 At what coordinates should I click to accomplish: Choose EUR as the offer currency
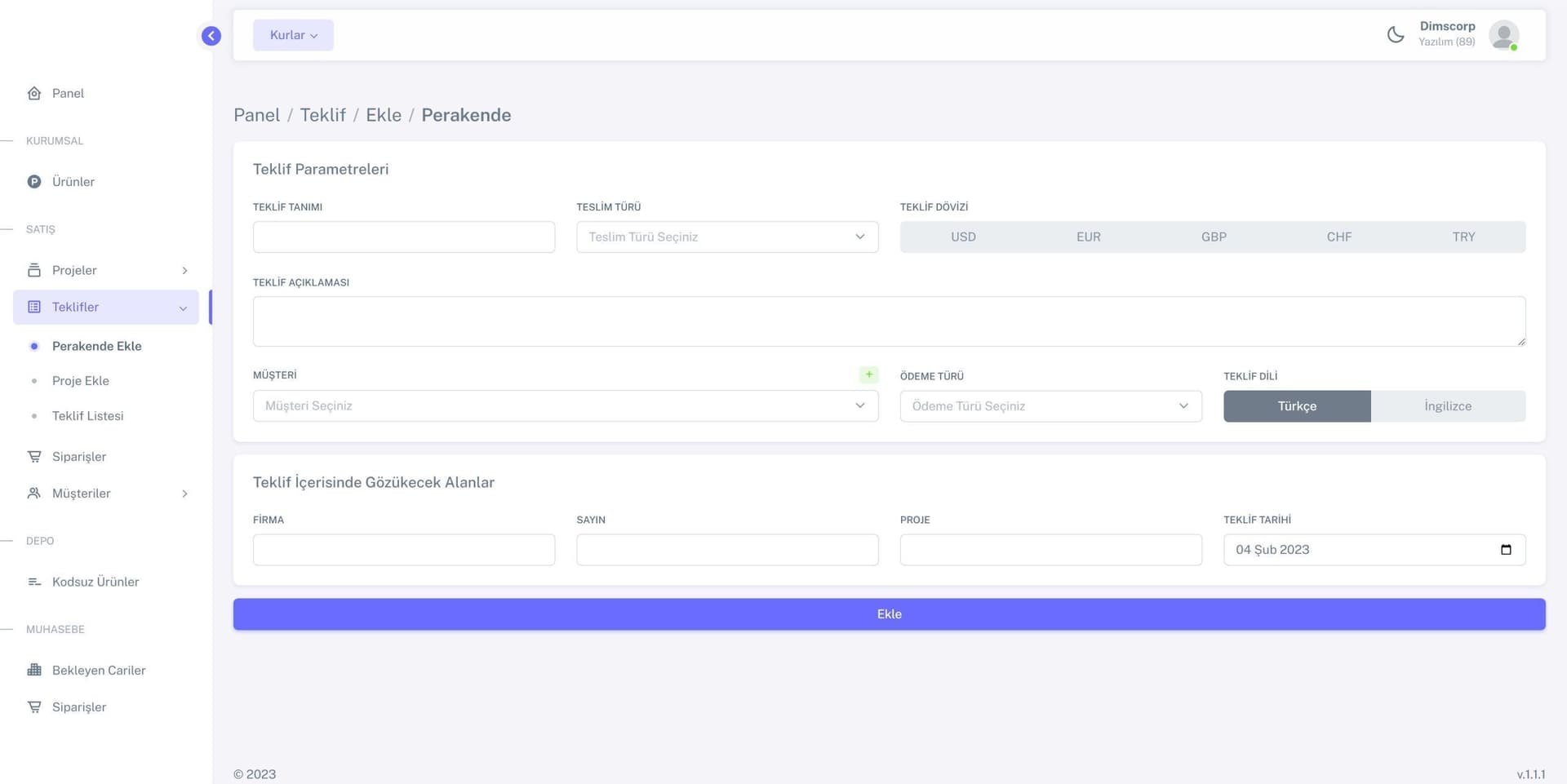point(1088,237)
